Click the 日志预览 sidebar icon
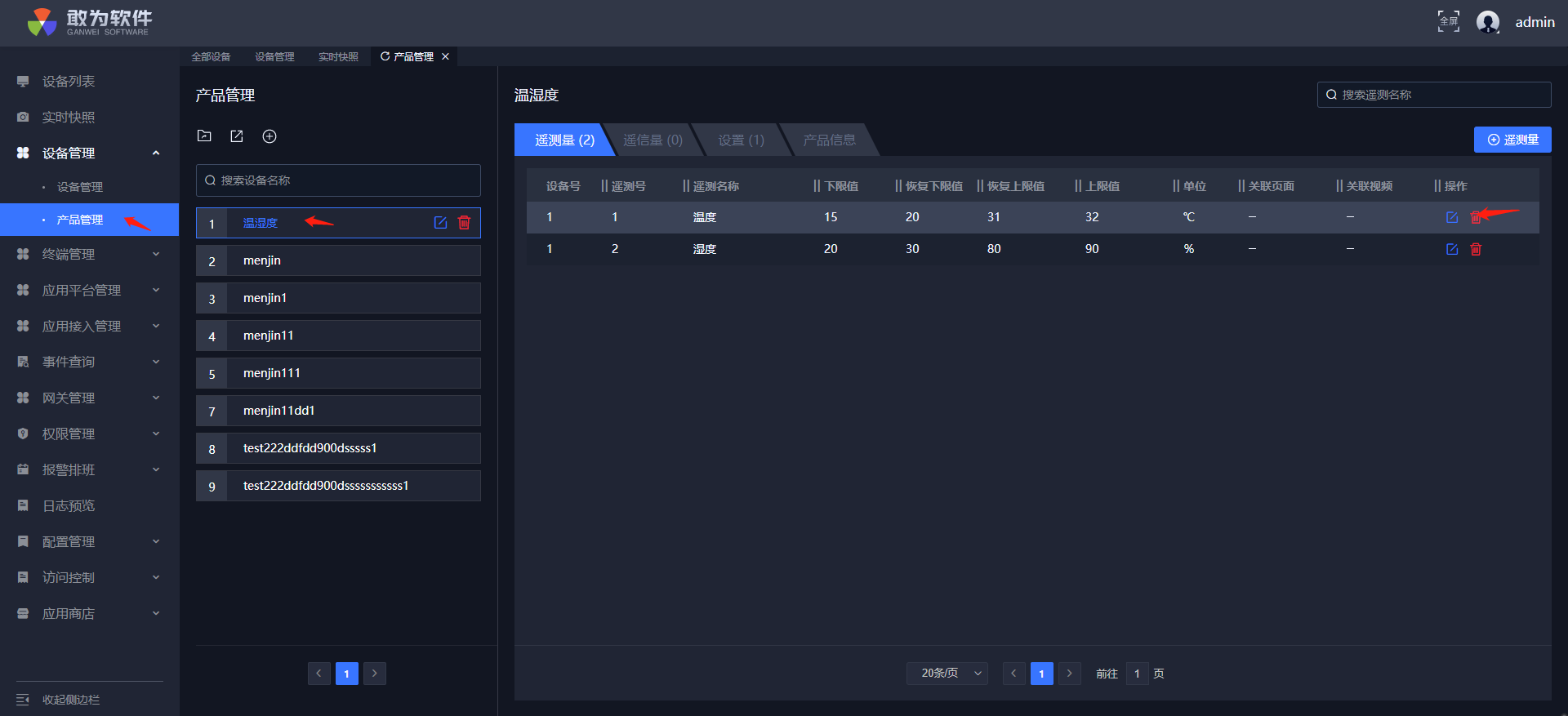The image size is (1568, 716). (23, 506)
